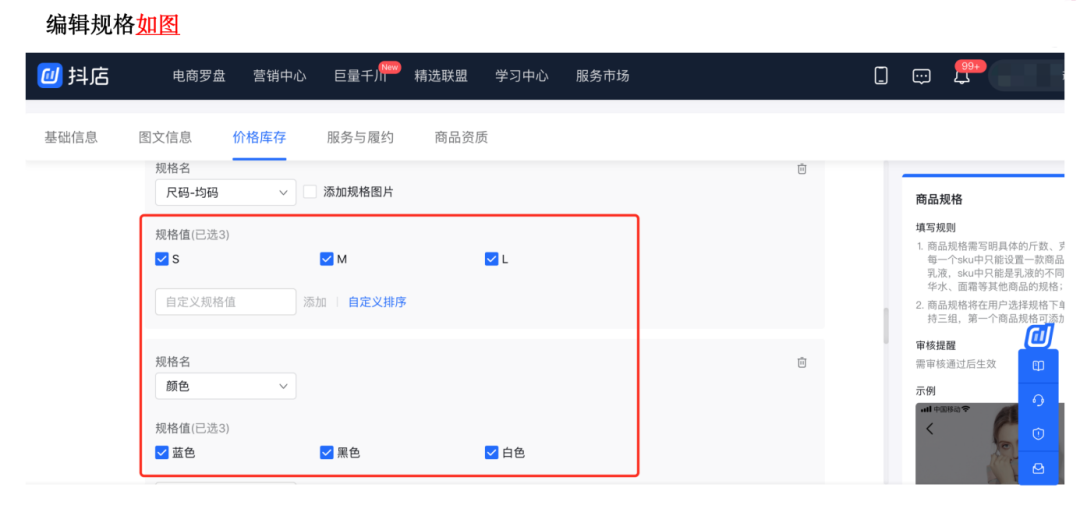Open 营销中心 in the top menu

click(280, 76)
